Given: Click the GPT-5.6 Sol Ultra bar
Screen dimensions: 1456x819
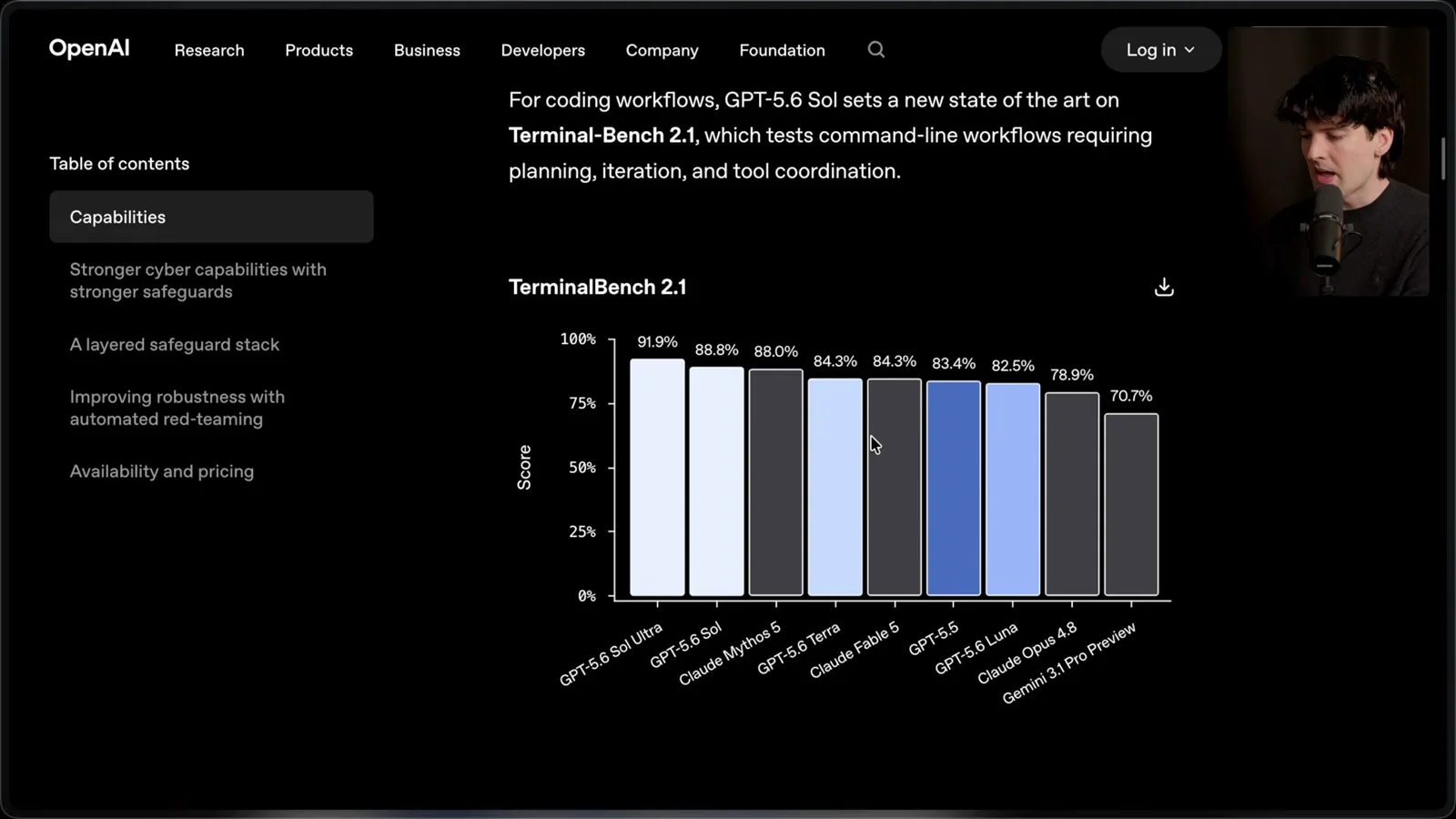Looking at the screenshot, I should click(657, 478).
